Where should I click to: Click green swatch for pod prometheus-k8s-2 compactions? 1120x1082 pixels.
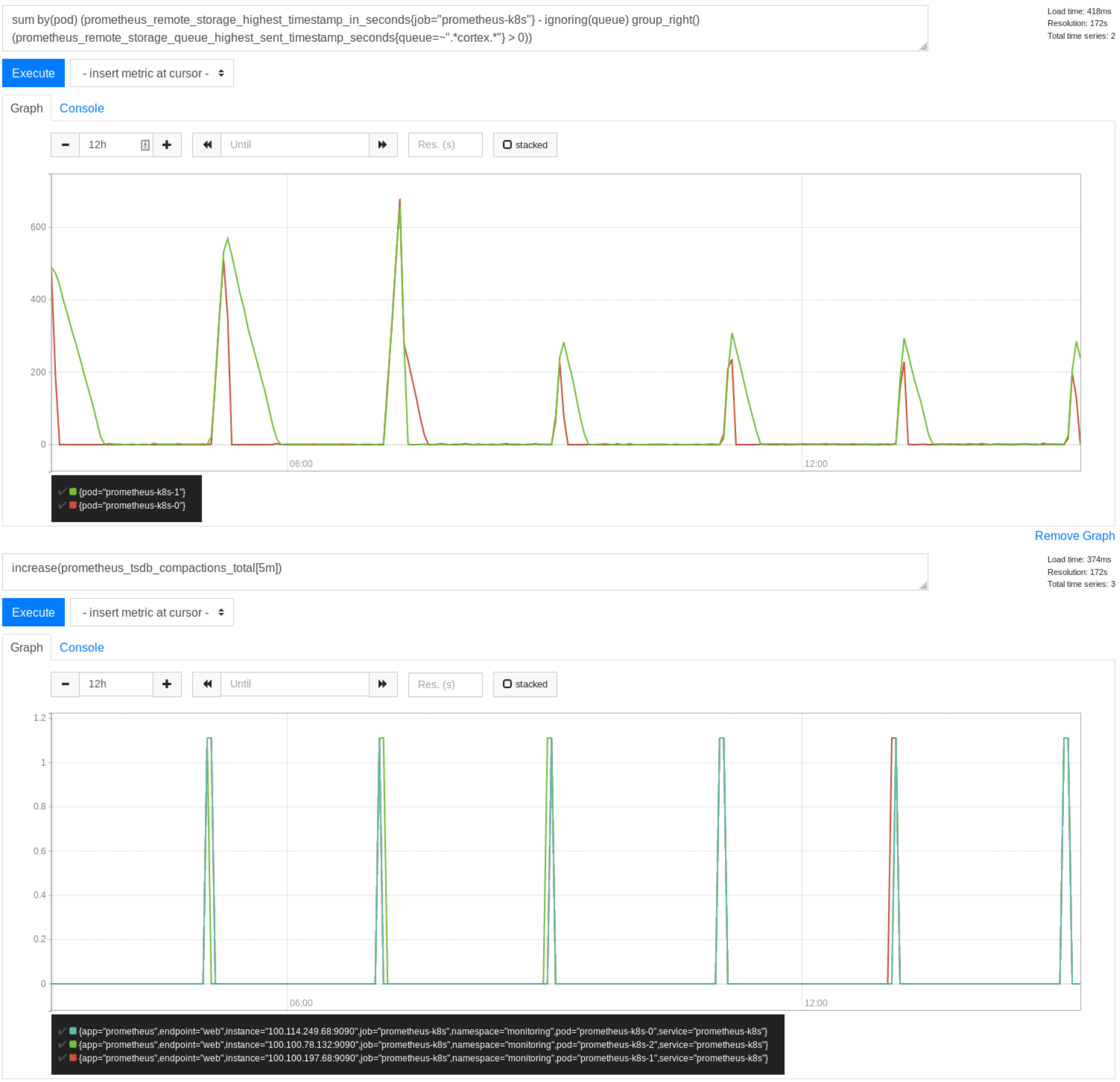pyautogui.click(x=73, y=1045)
